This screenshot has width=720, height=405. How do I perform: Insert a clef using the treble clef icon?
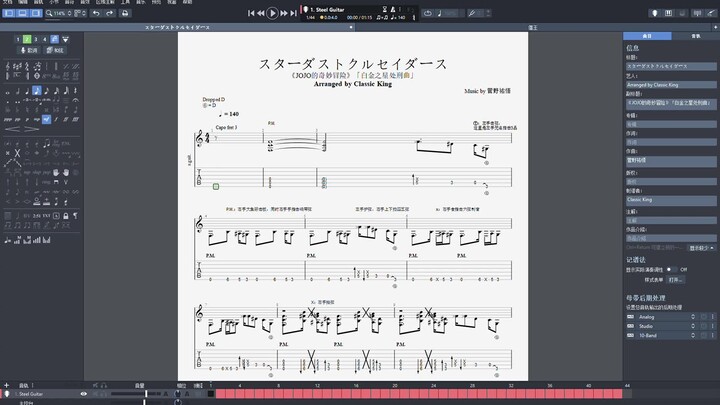pyautogui.click(x=8, y=67)
